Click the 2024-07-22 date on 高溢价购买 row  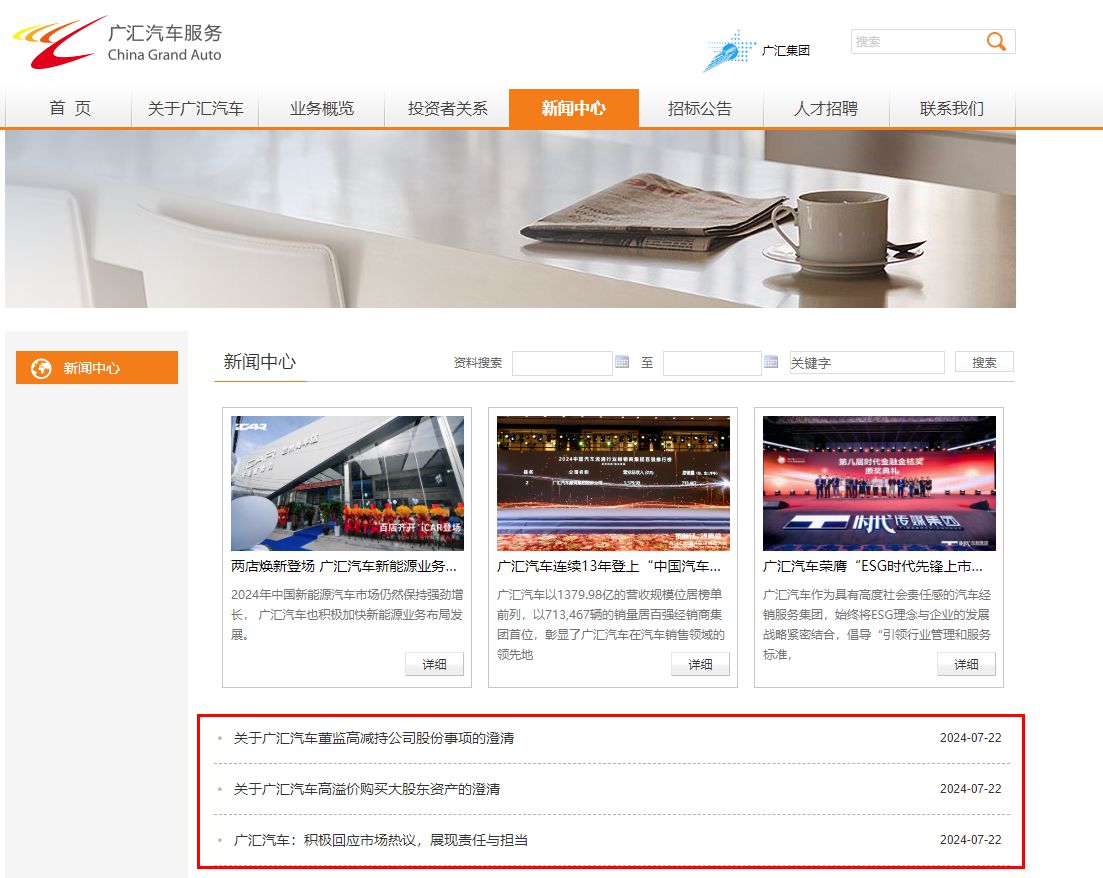coord(971,789)
